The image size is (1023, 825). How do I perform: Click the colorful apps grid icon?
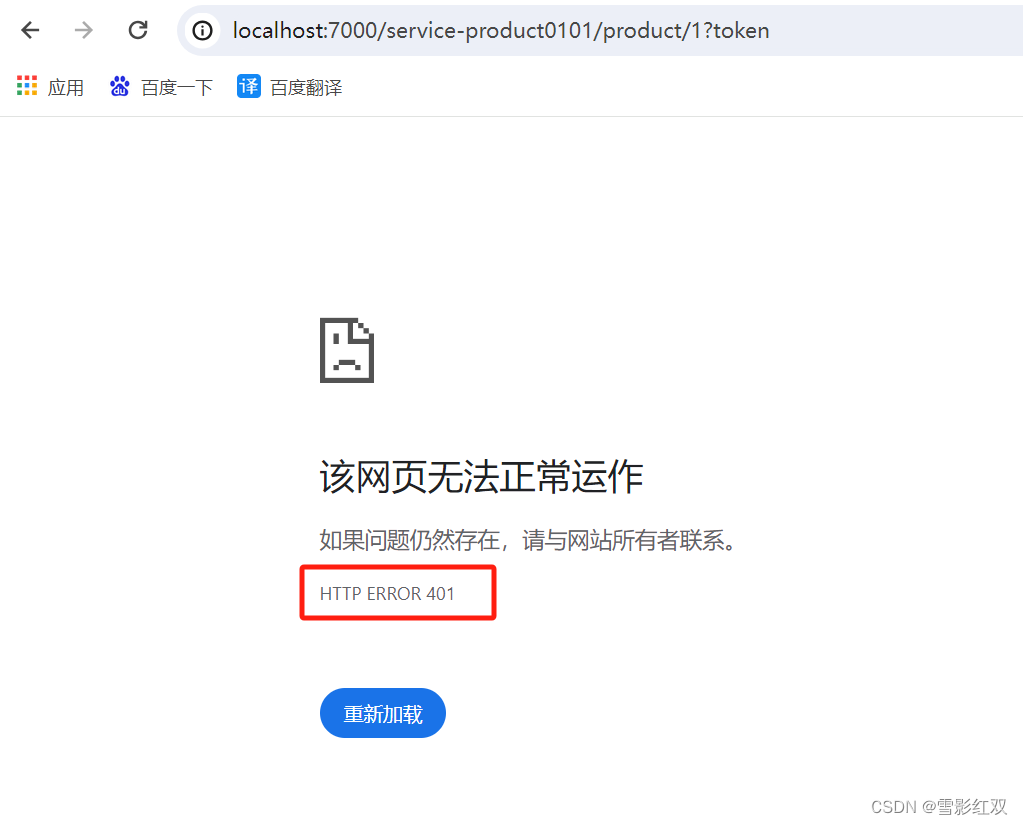click(x=27, y=85)
